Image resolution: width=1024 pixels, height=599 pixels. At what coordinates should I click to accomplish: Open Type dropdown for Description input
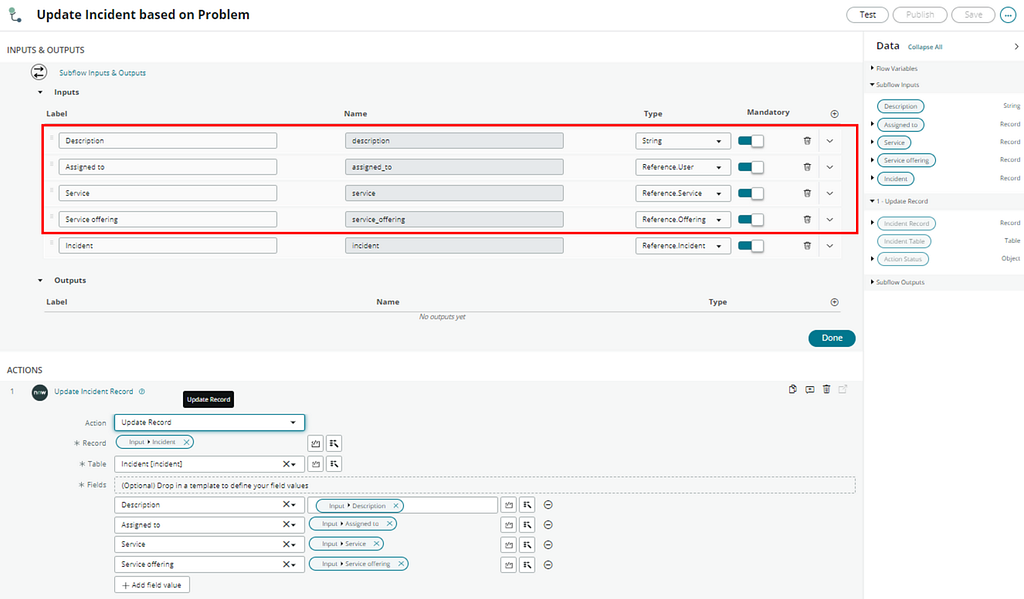point(682,140)
